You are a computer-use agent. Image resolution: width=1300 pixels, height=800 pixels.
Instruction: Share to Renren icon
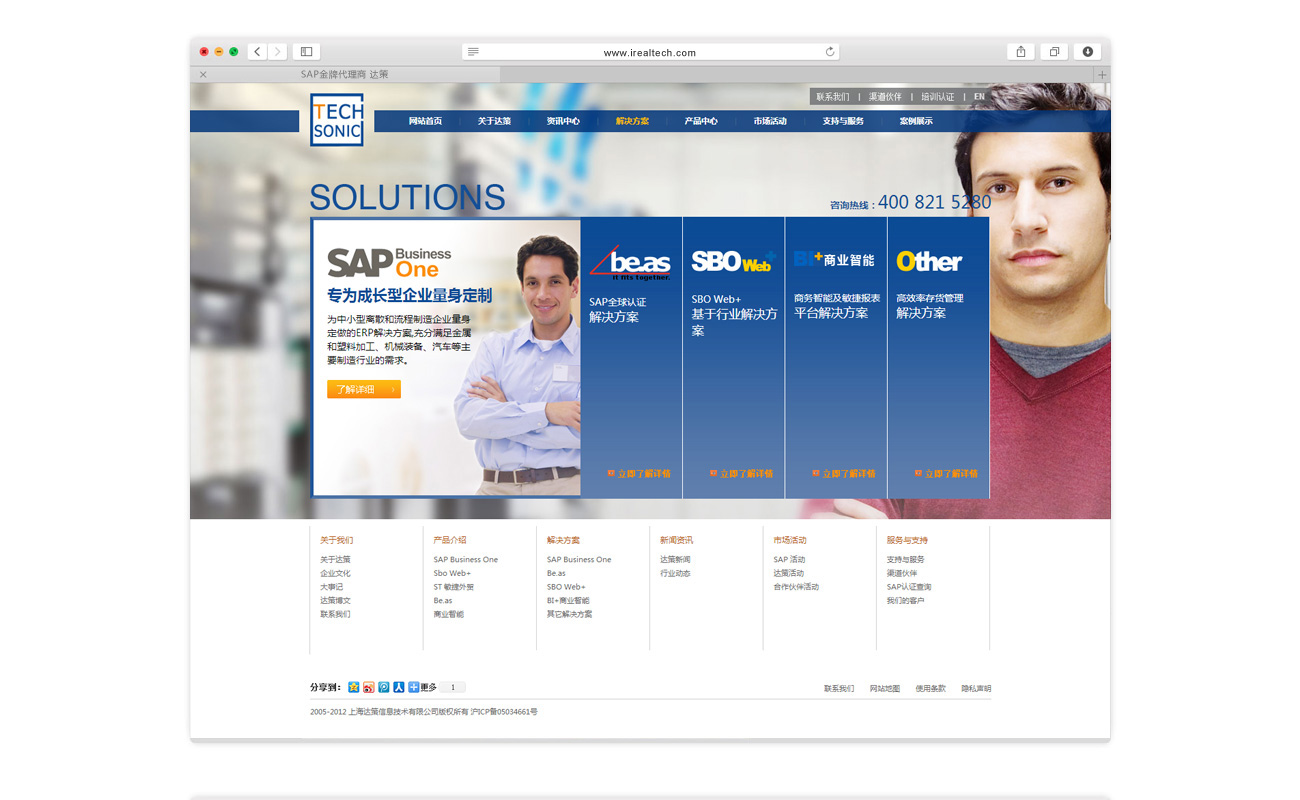[x=399, y=687]
